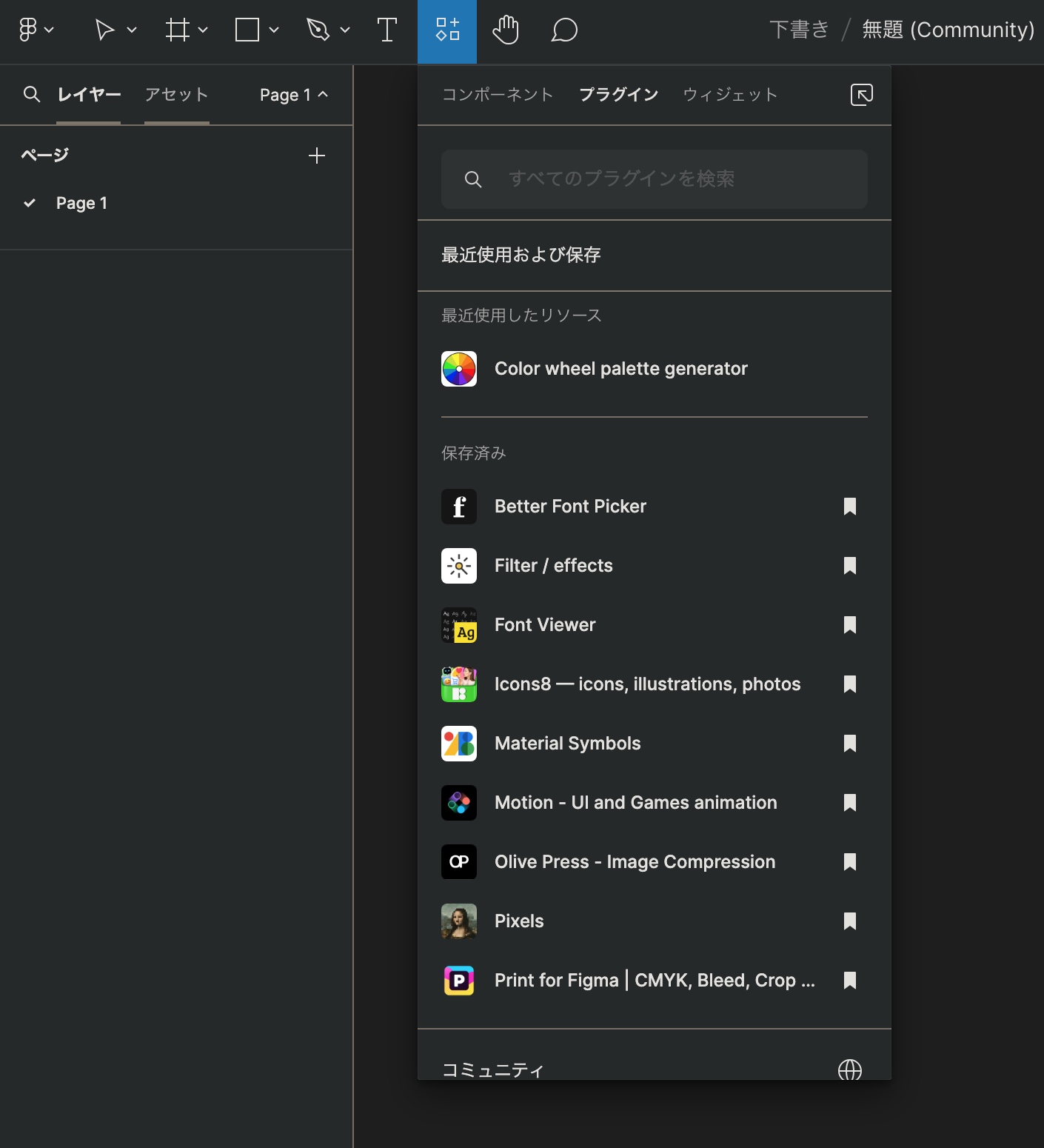Viewport: 1044px width, 1148px height.
Task: Expand the Frame tool dropdown chevron
Action: [x=203, y=30]
